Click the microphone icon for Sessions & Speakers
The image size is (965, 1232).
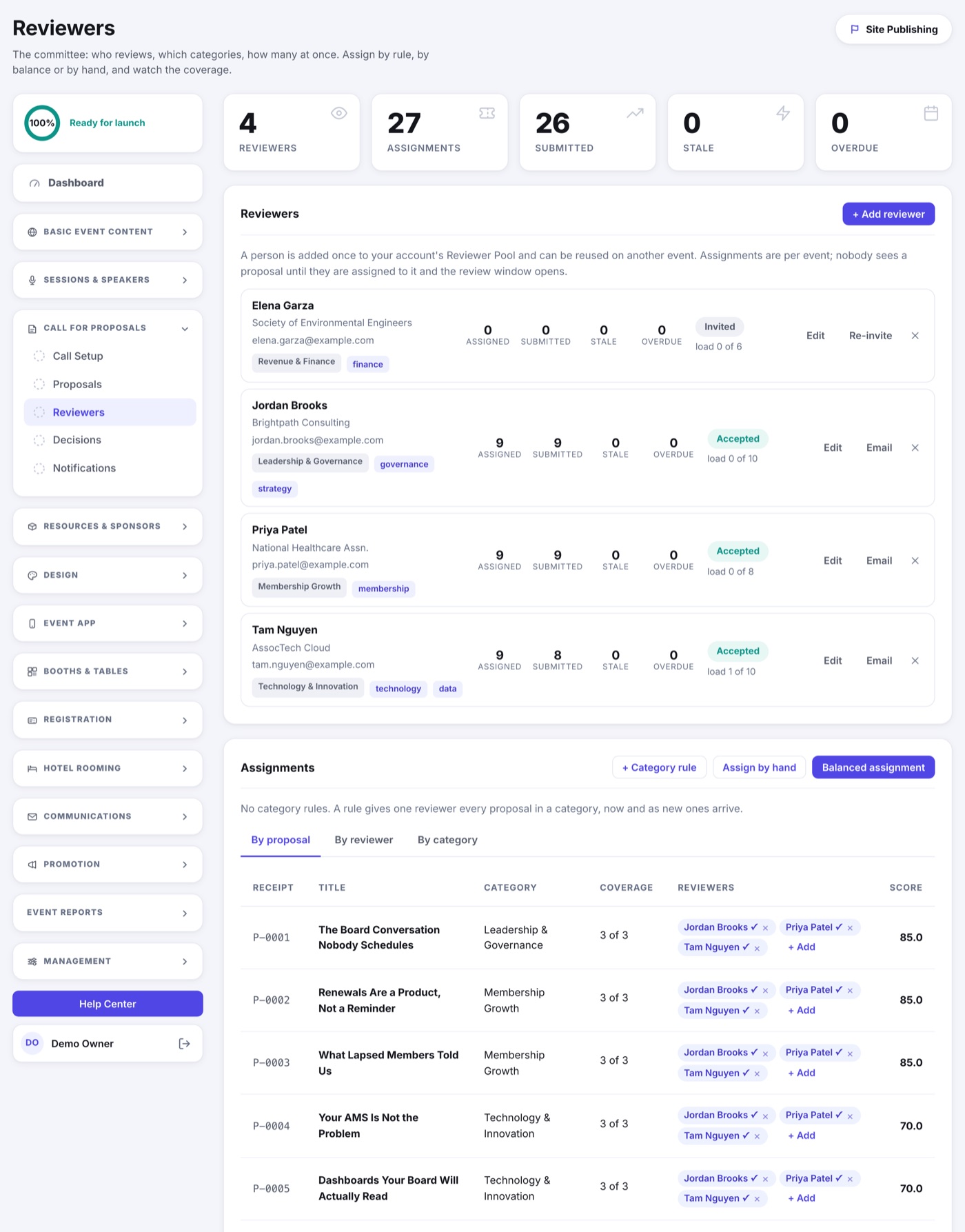coord(32,280)
